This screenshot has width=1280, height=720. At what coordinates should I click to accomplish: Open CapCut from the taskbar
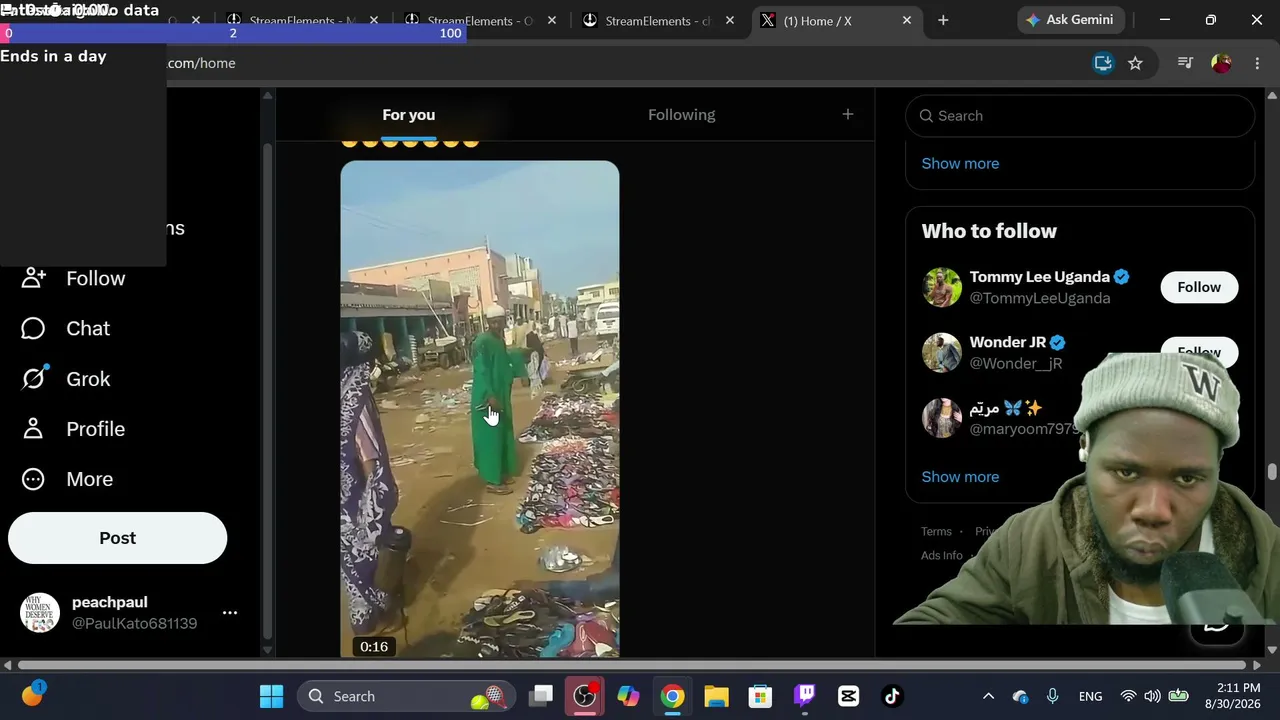click(x=848, y=696)
